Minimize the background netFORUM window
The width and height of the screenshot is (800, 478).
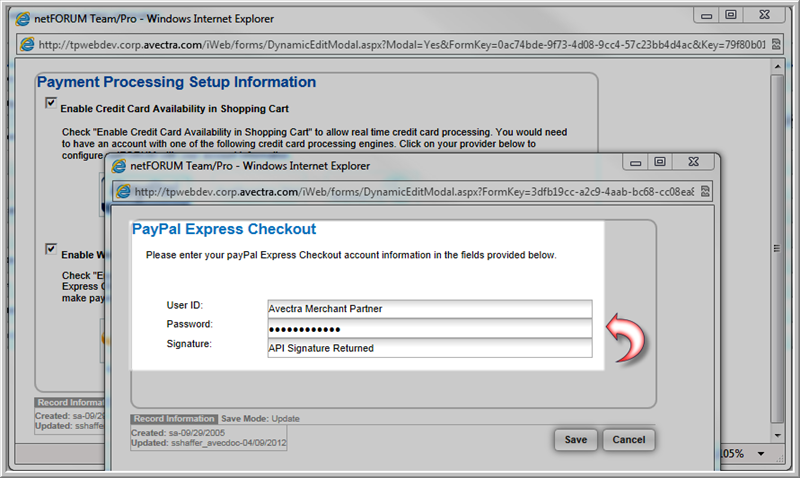[x=706, y=15]
